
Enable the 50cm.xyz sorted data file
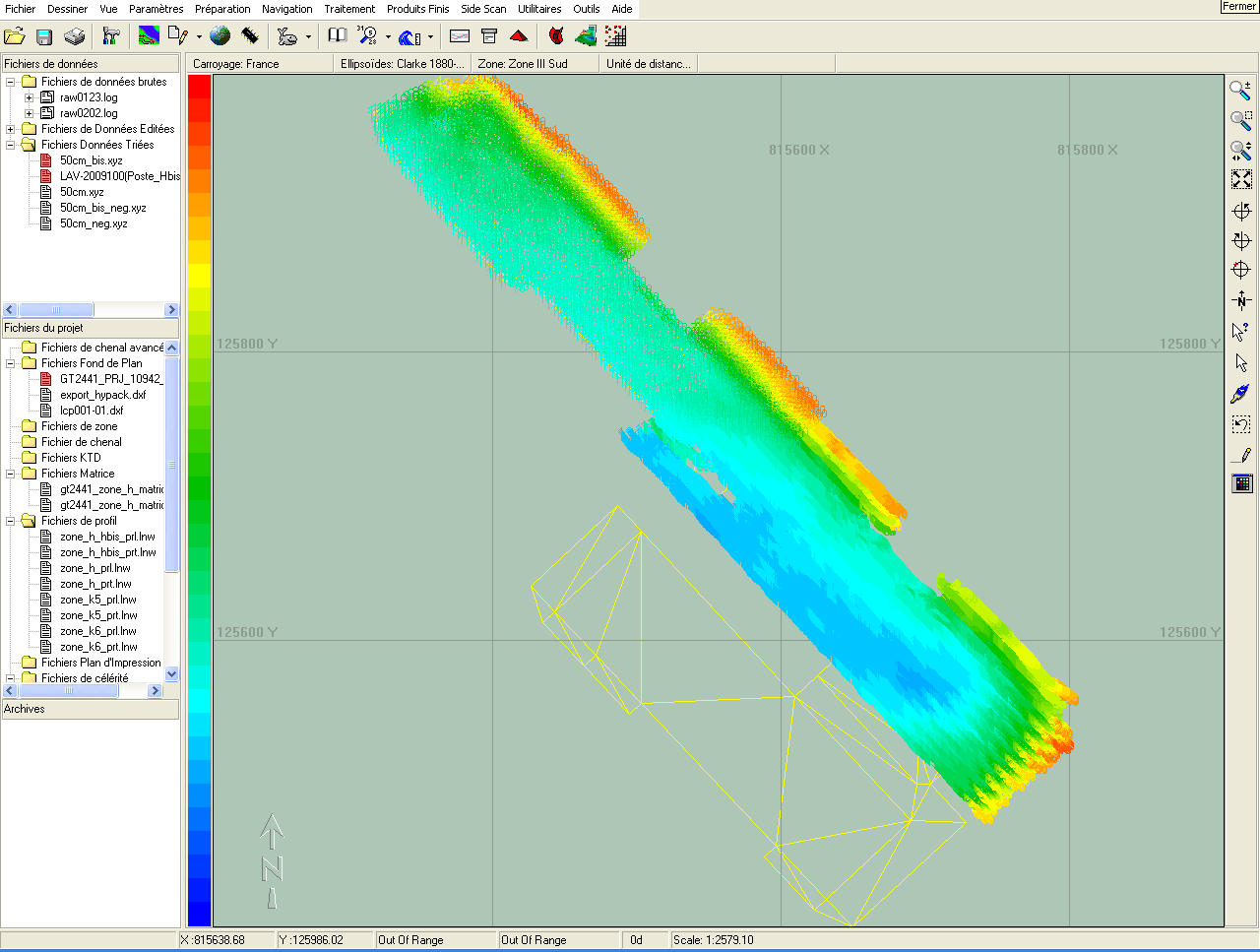click(x=46, y=192)
